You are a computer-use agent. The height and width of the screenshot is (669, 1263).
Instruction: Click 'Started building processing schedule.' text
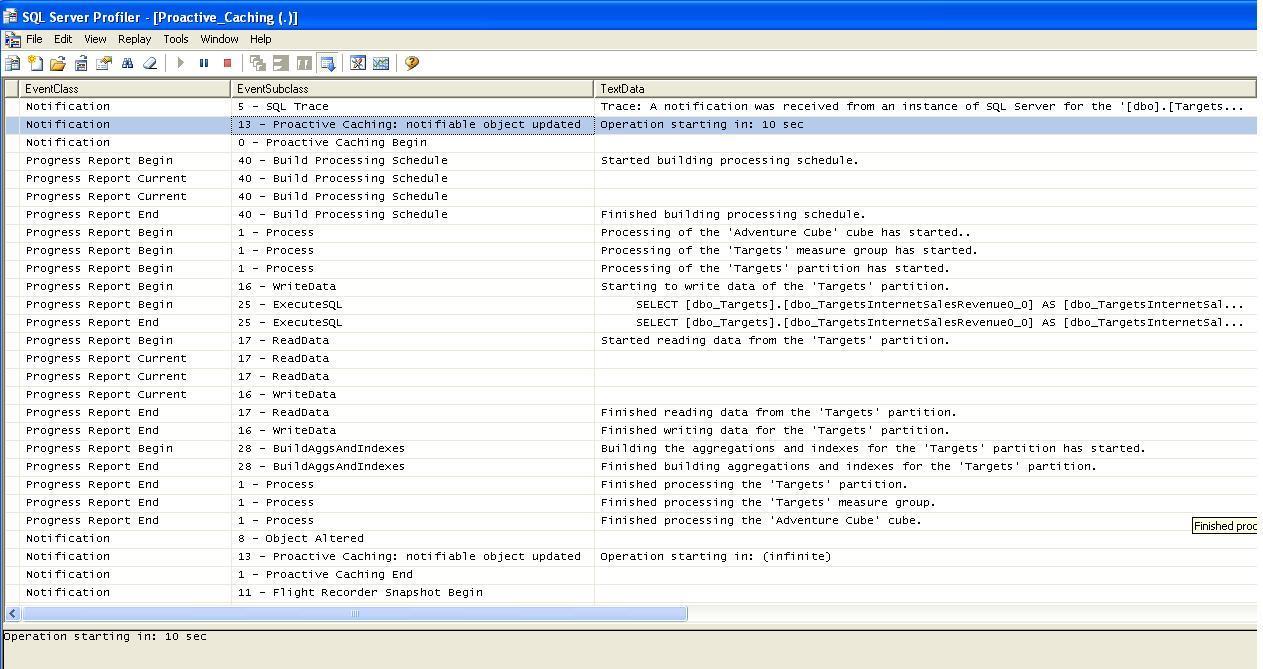coord(729,160)
